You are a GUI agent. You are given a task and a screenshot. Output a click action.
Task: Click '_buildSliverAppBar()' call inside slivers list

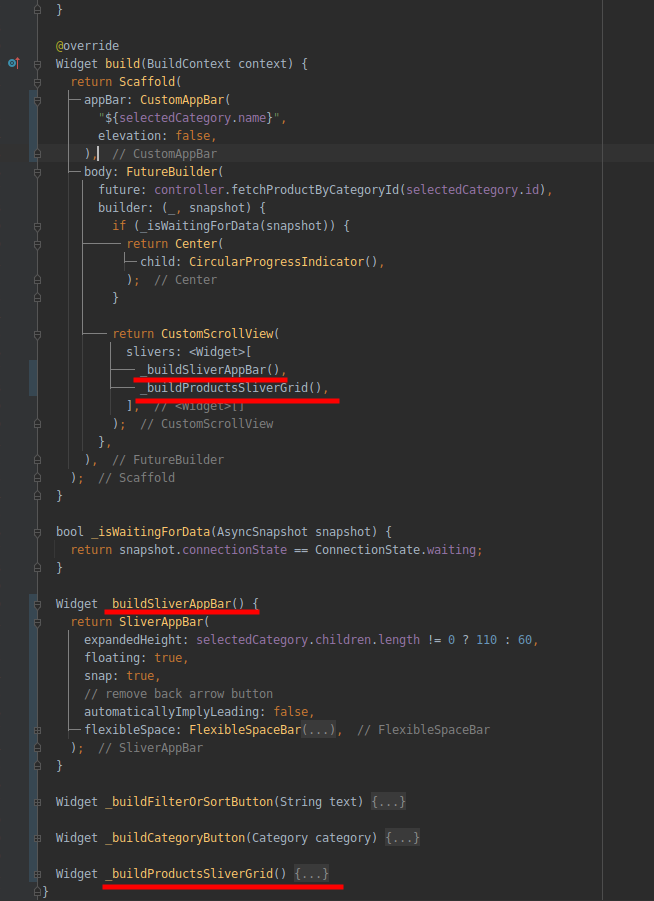[210, 370]
